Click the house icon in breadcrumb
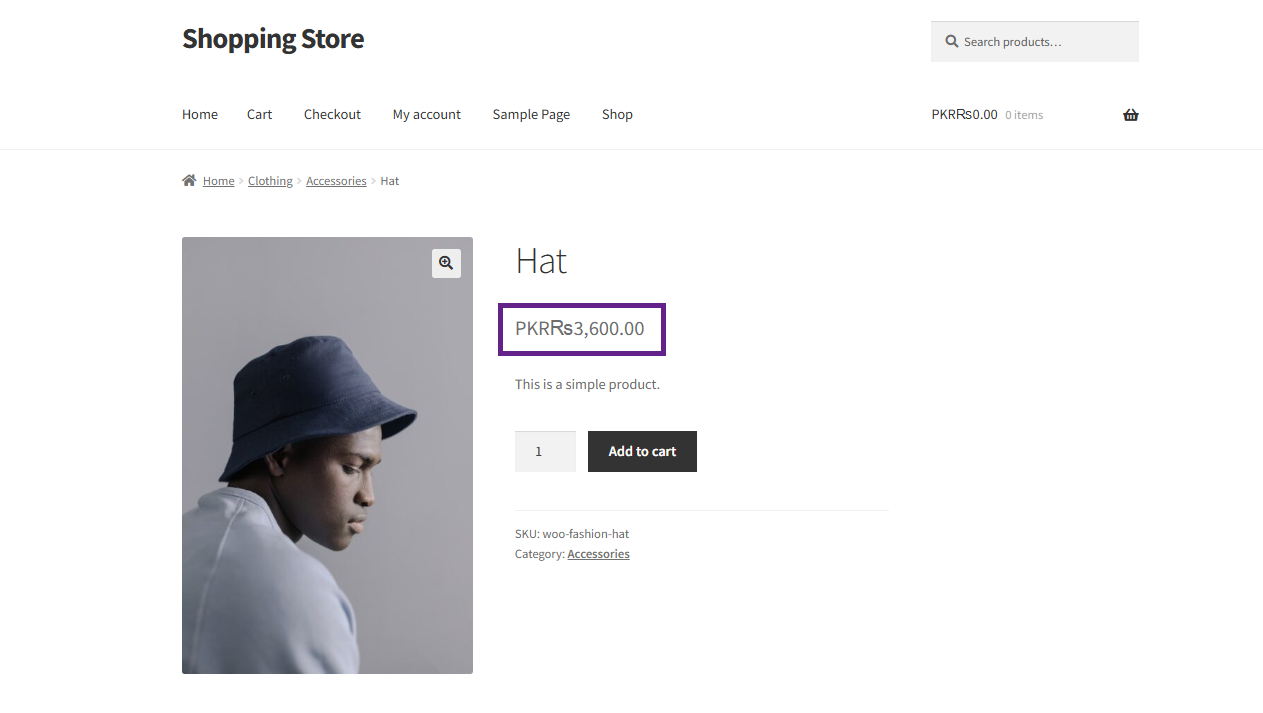Screen dimensions: 1263x713 (189, 181)
